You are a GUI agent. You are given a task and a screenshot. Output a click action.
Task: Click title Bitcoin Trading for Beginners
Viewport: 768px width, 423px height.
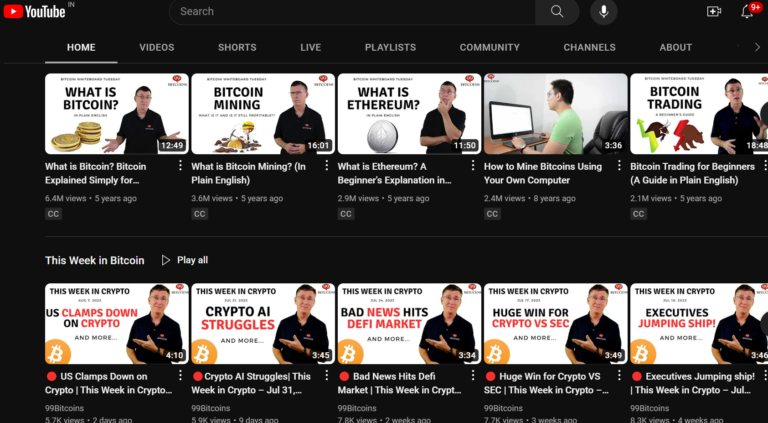click(x=693, y=173)
